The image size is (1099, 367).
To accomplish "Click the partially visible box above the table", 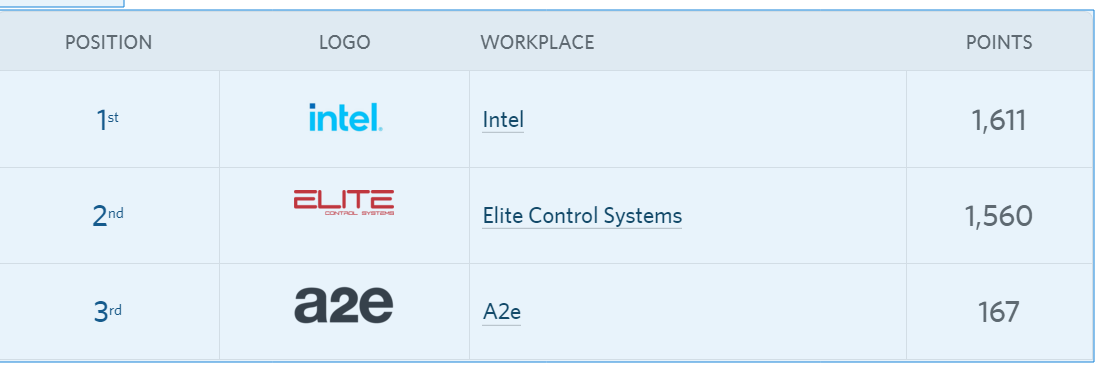I will (x=62, y=4).
